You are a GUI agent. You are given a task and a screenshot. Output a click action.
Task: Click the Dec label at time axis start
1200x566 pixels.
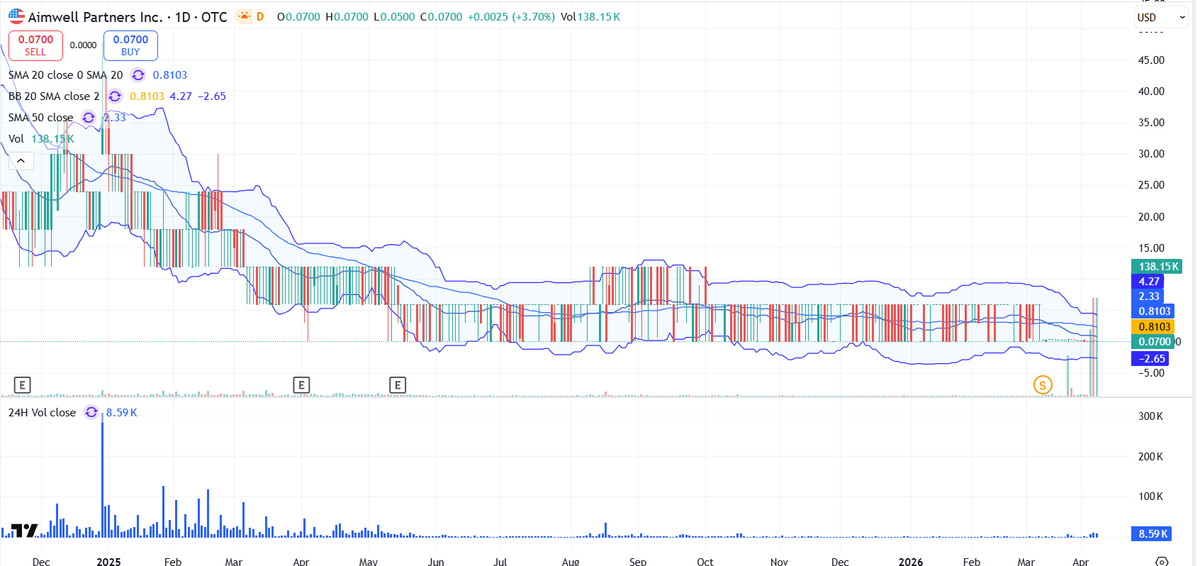click(x=41, y=561)
